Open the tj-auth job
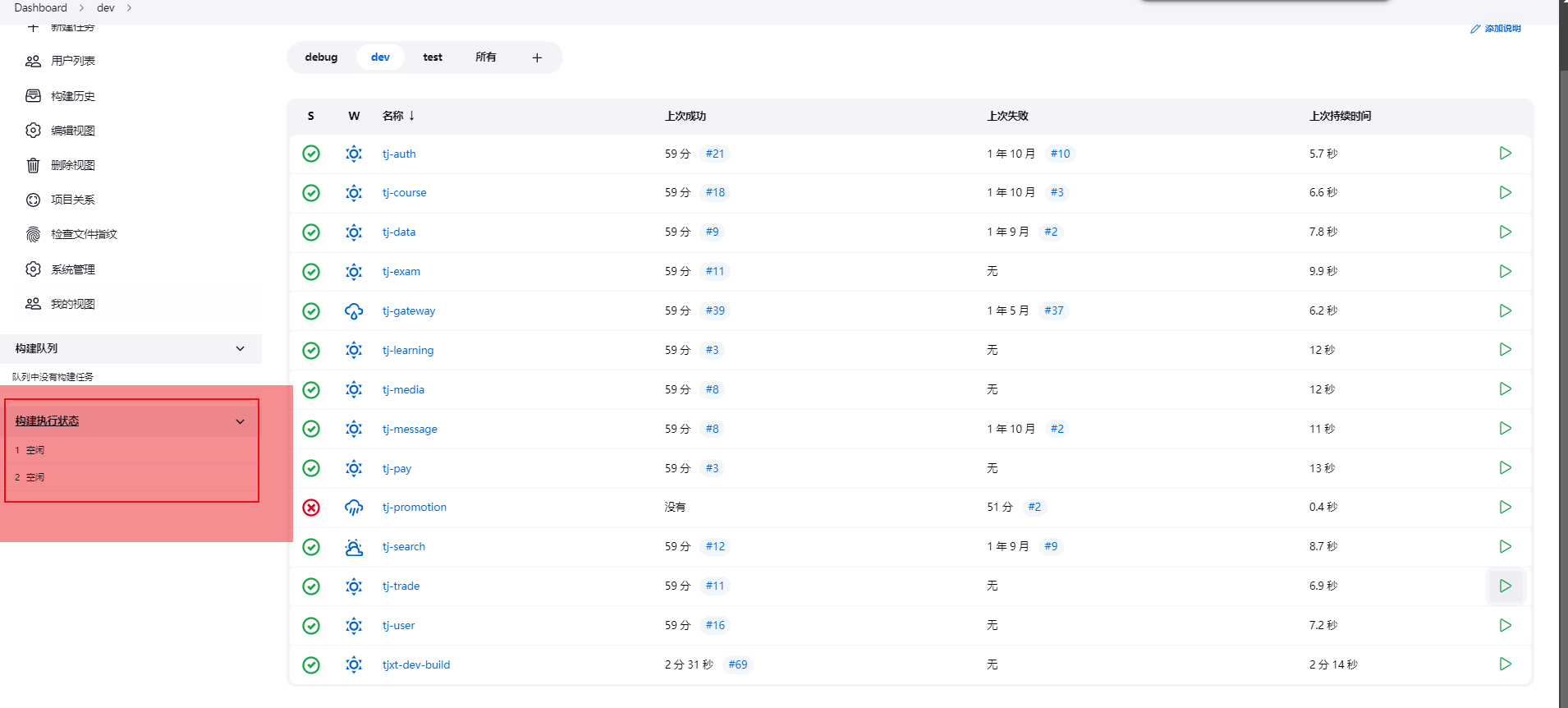This screenshot has width=1568, height=708. coord(399,154)
